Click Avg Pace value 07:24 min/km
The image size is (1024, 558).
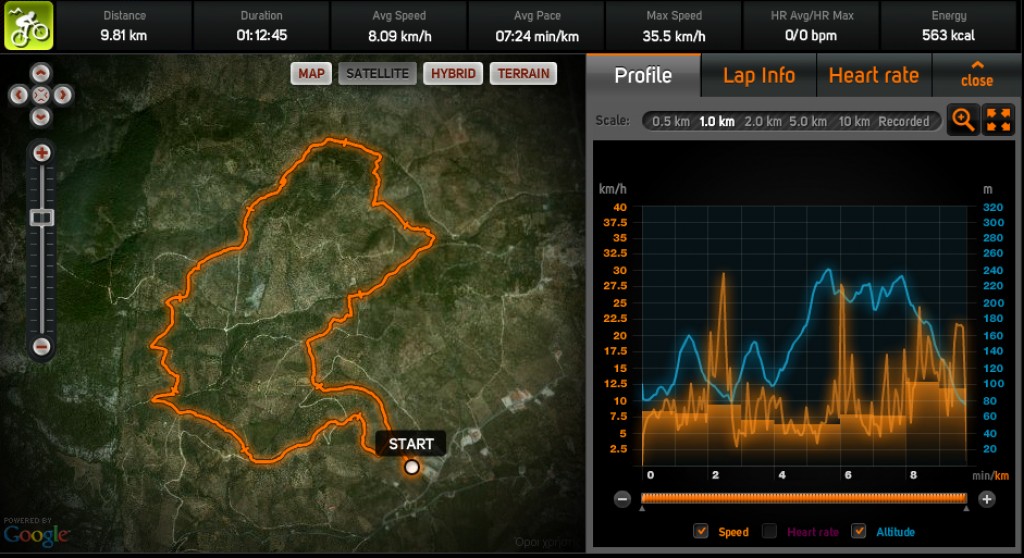pyautogui.click(x=537, y=36)
